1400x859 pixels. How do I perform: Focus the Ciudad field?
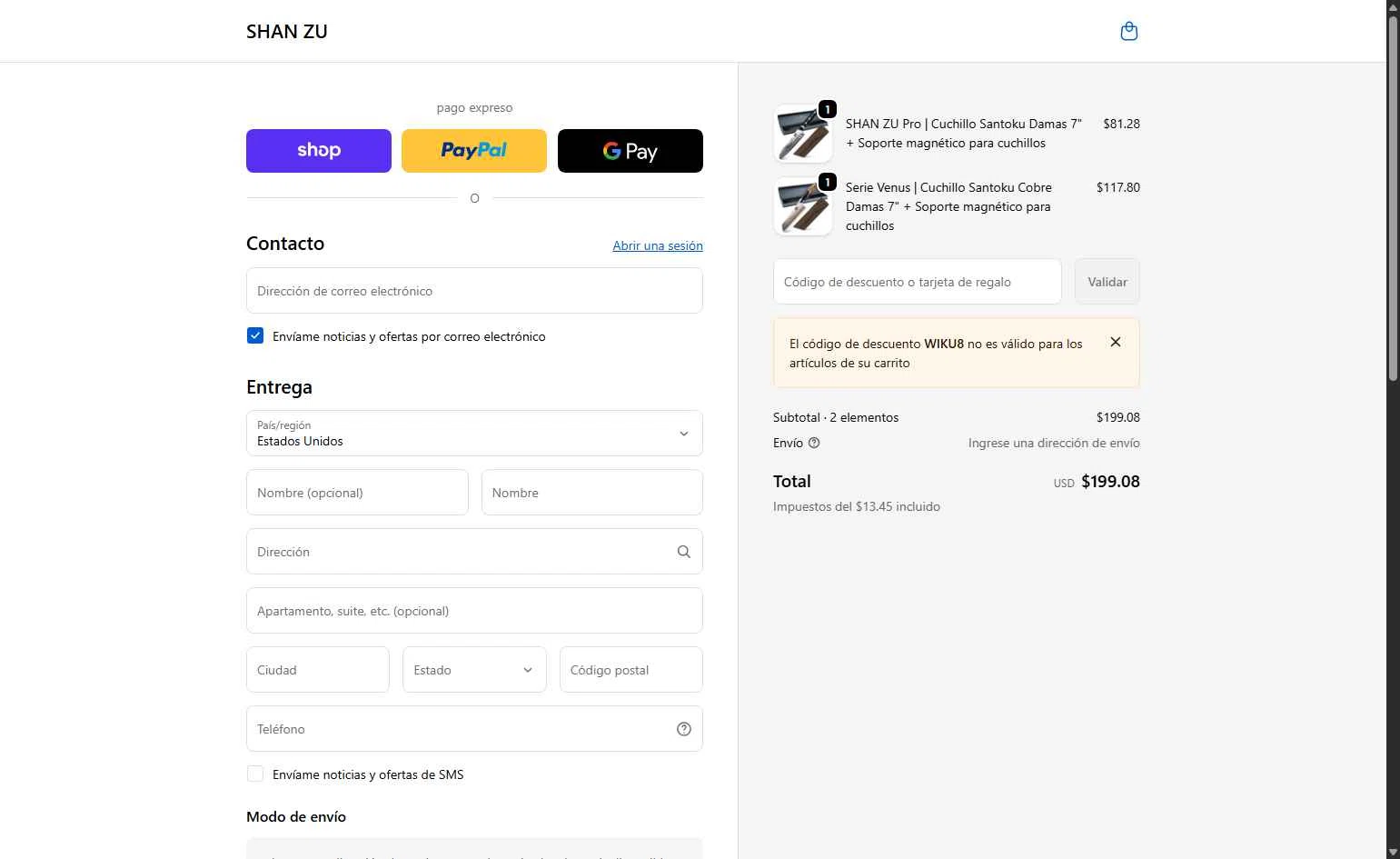click(x=318, y=670)
